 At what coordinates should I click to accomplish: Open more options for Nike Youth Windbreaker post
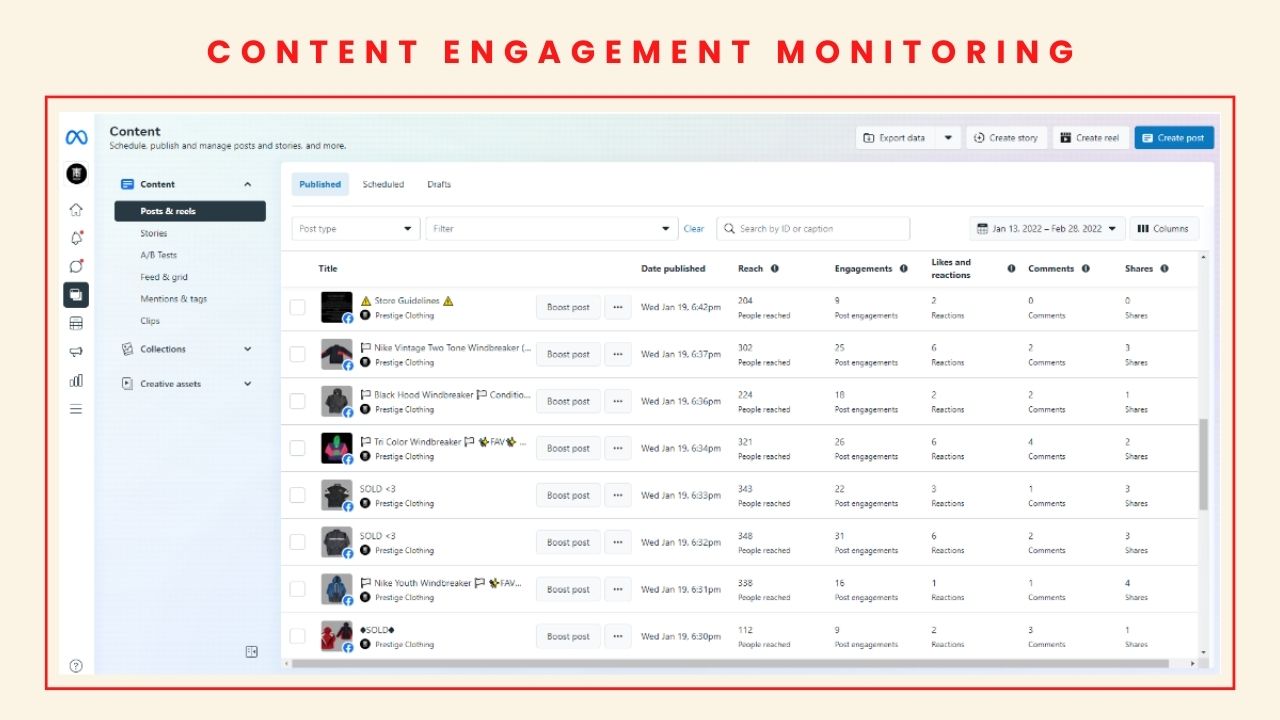point(618,589)
